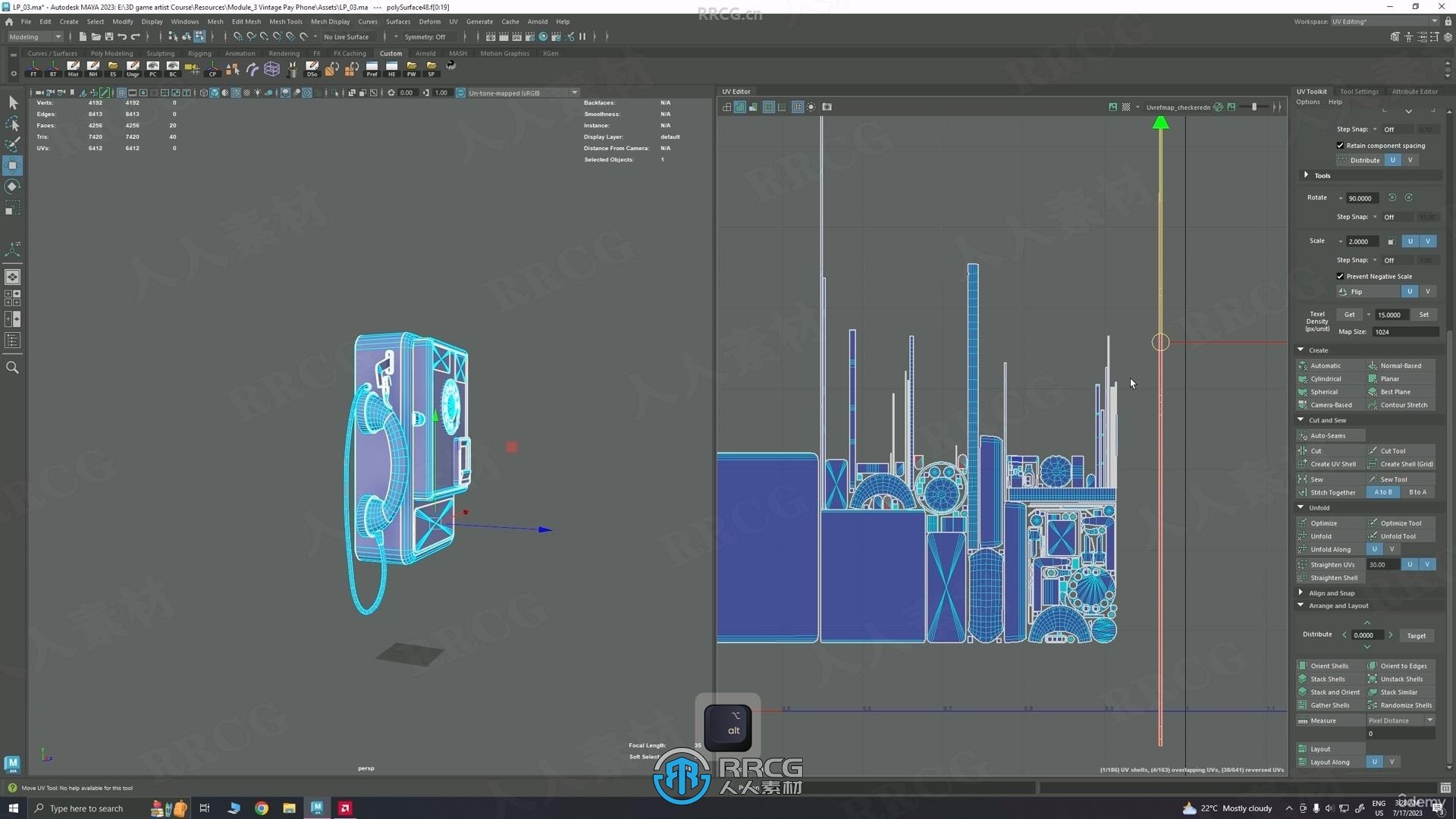
Task: Click the Ungr shelf button
Action: [x=133, y=69]
